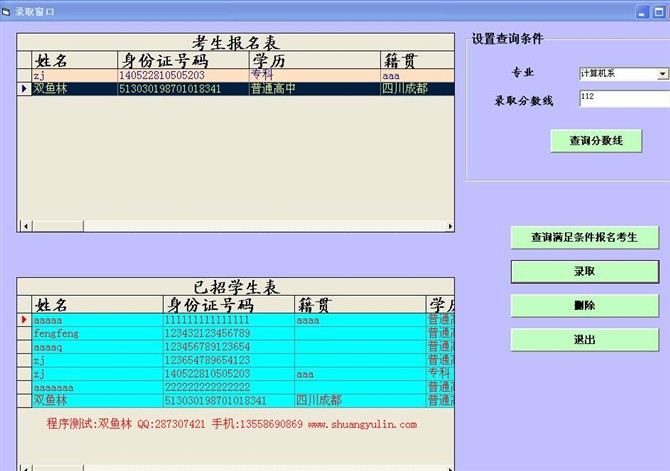The height and width of the screenshot is (471, 670).
Task: Click ID cell 123456789123654
Action: coord(229,347)
